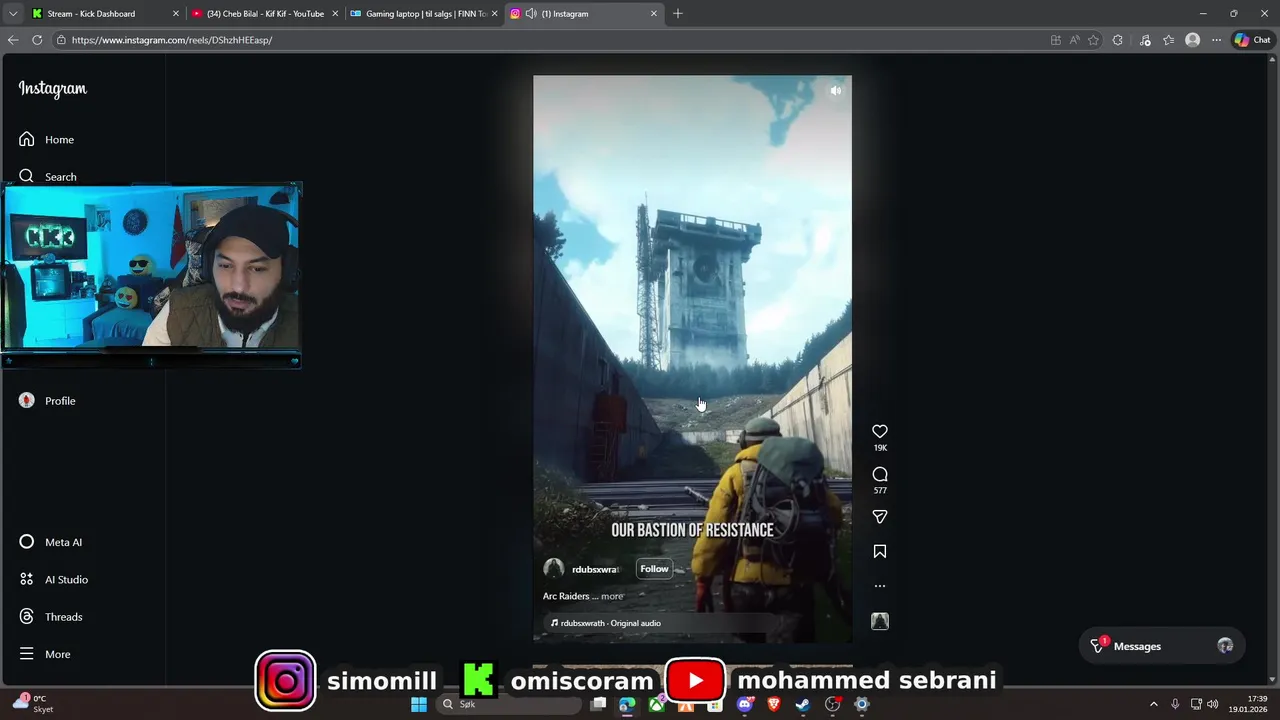Show hidden system tray icons
Image resolution: width=1280 pixels, height=720 pixels.
pyautogui.click(x=1153, y=704)
